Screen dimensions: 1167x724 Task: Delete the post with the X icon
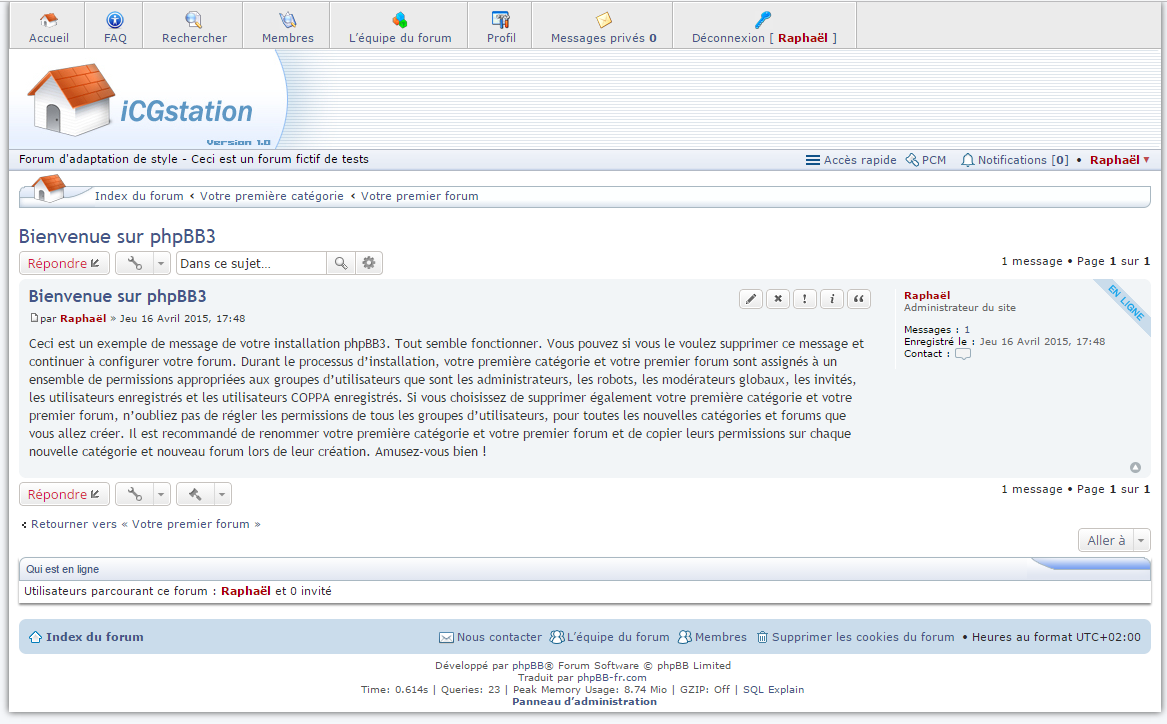(778, 299)
